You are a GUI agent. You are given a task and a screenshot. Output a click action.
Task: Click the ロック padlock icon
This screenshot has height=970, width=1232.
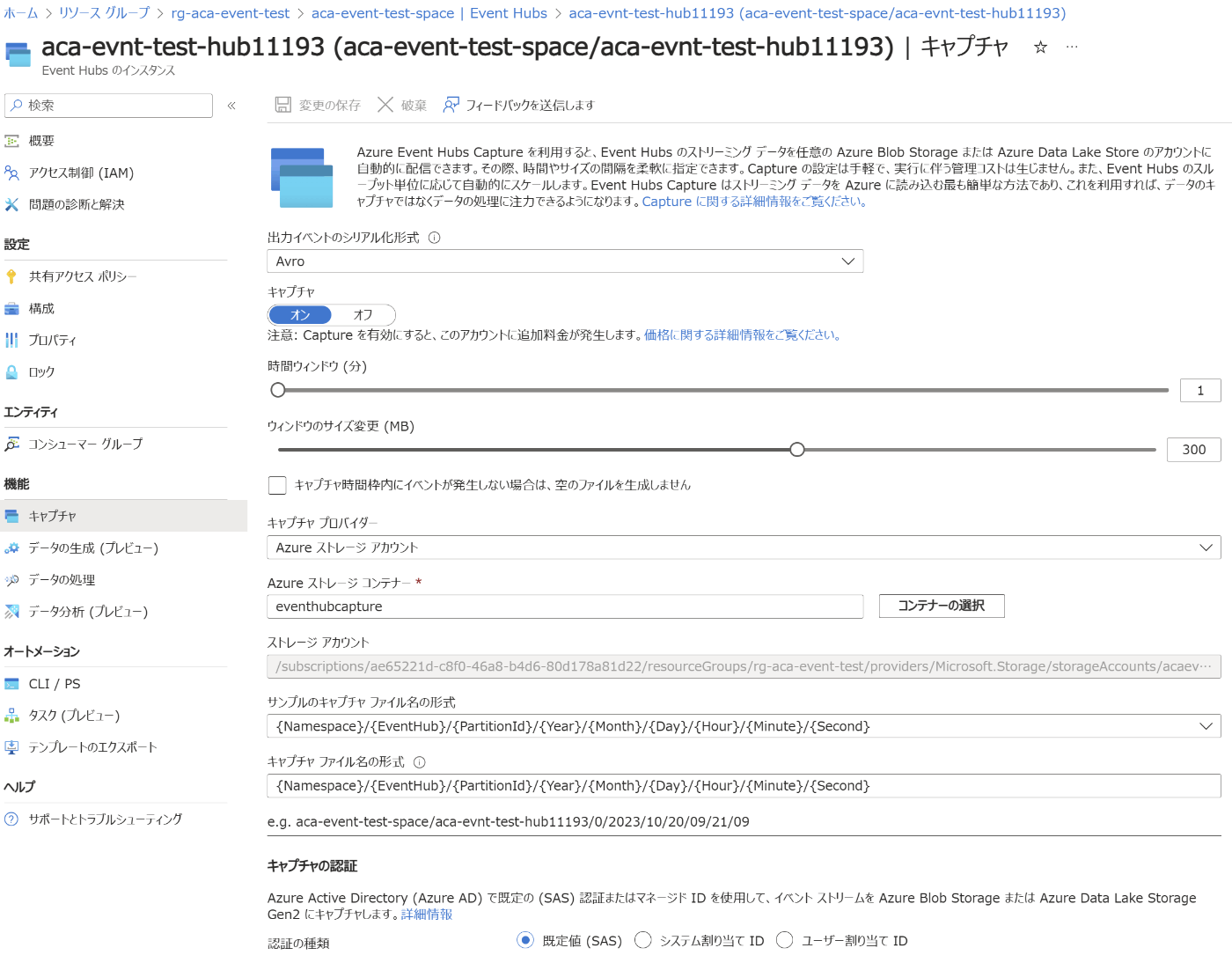click(11, 371)
